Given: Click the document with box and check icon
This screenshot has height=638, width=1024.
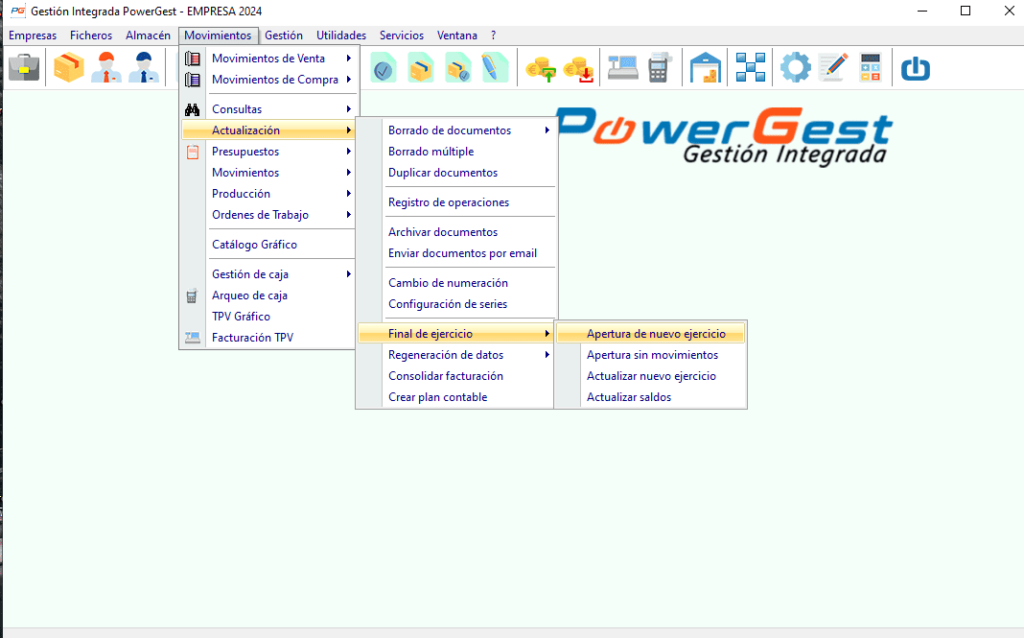Looking at the screenshot, I should point(458,67).
